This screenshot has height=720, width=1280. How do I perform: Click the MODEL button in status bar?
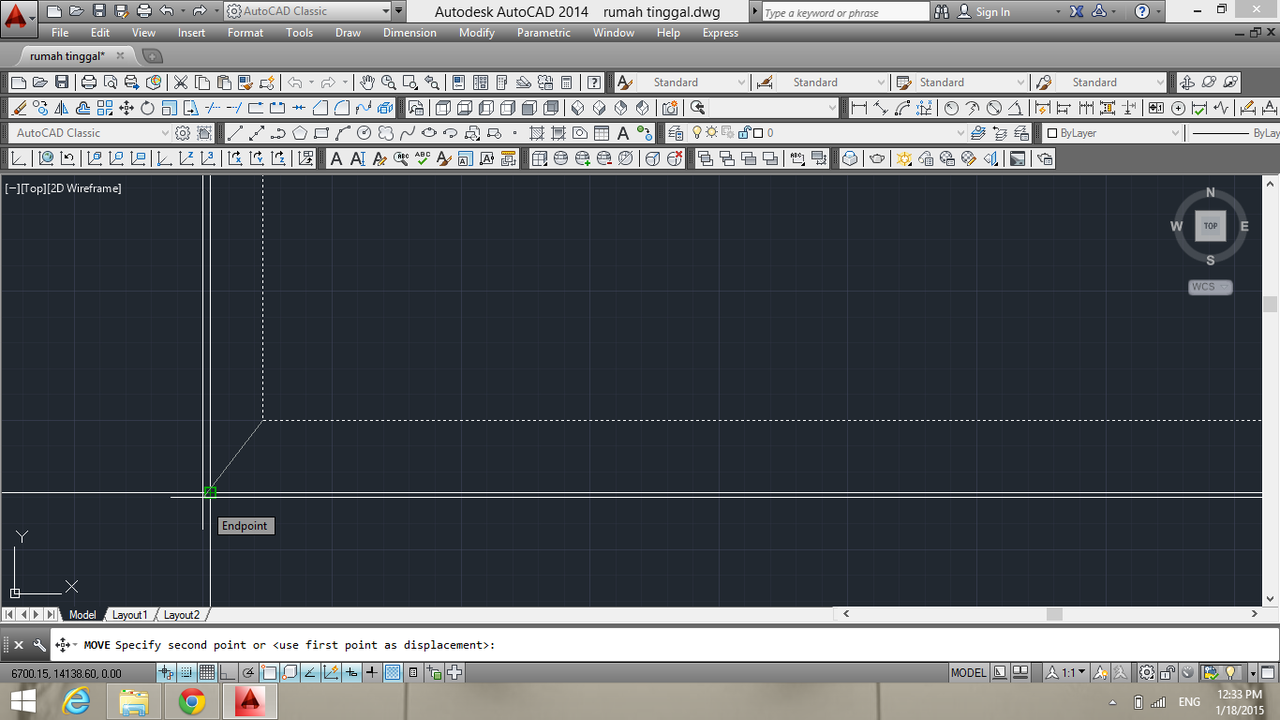click(x=968, y=673)
